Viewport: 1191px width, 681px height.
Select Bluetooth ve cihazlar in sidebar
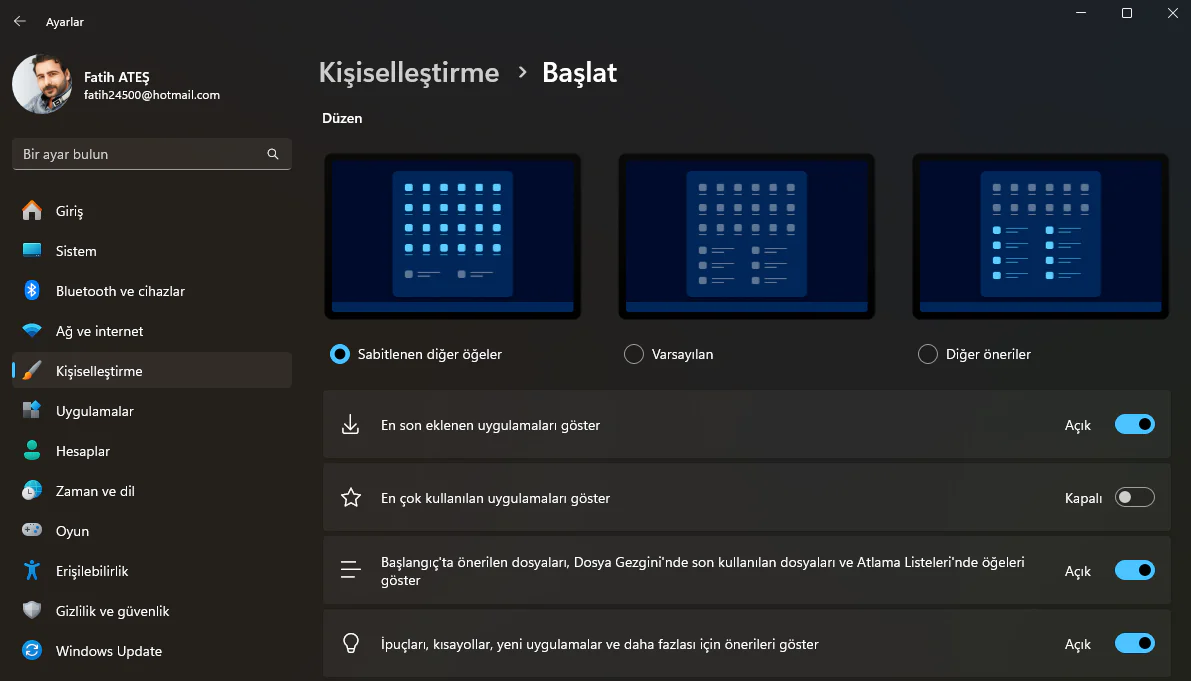pyautogui.click(x=120, y=291)
